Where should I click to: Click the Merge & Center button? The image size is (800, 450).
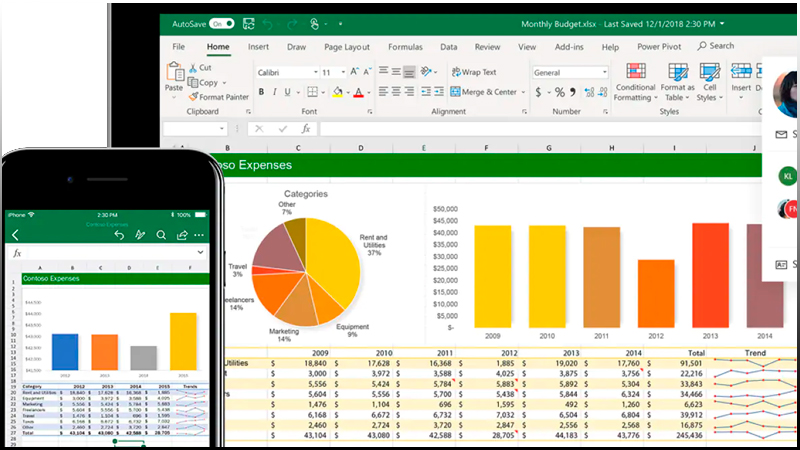482,92
